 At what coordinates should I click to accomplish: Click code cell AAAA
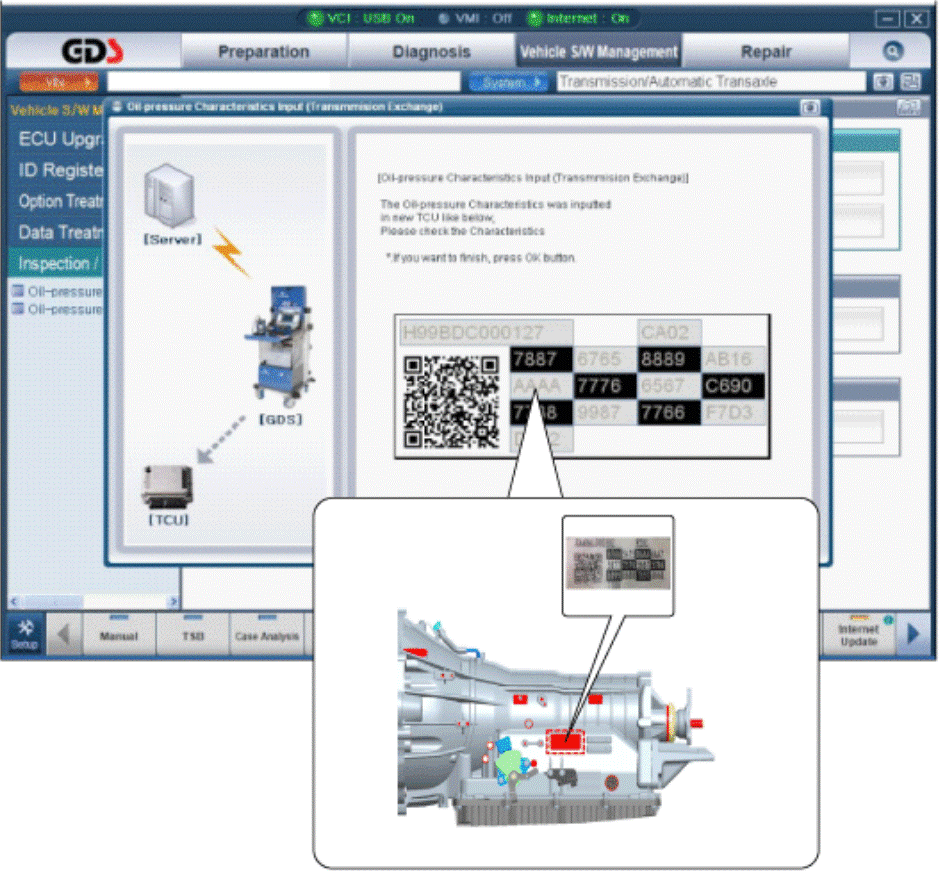pyautogui.click(x=541, y=386)
